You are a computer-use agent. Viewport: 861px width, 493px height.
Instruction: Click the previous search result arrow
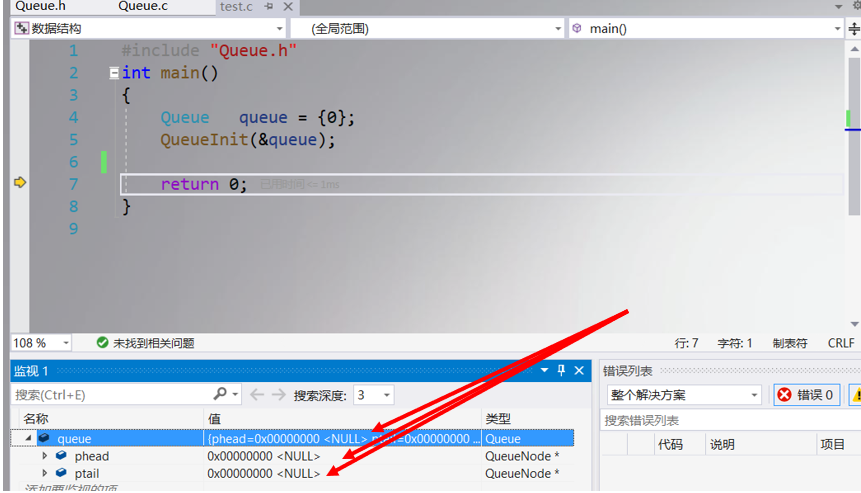(257, 394)
